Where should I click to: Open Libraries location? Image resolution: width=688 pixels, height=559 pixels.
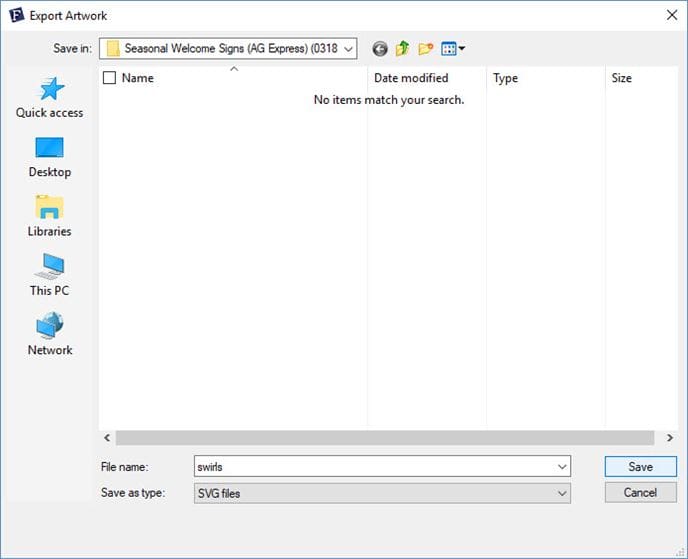(x=50, y=216)
